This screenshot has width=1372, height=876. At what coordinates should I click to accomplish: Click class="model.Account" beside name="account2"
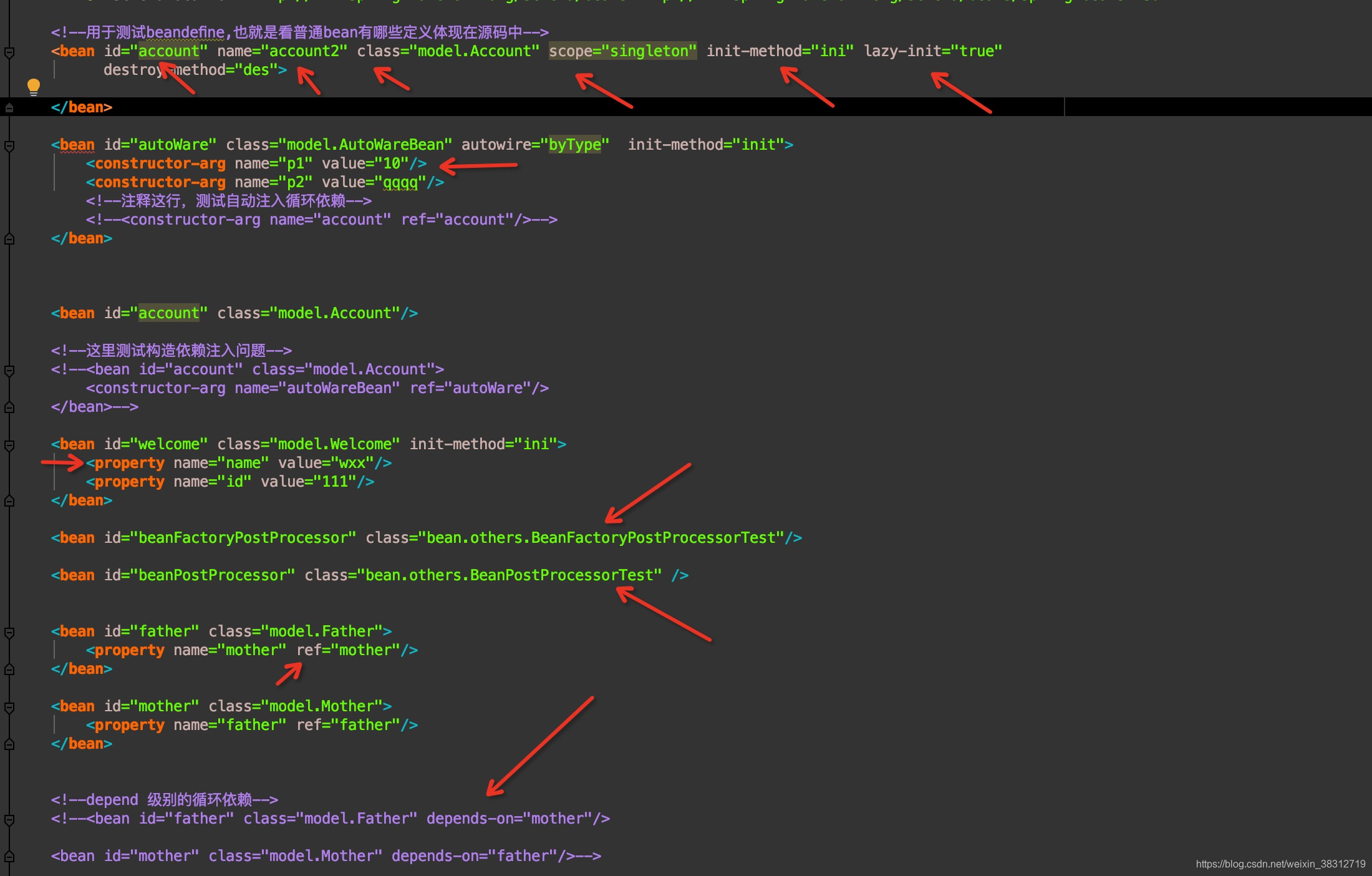click(448, 51)
